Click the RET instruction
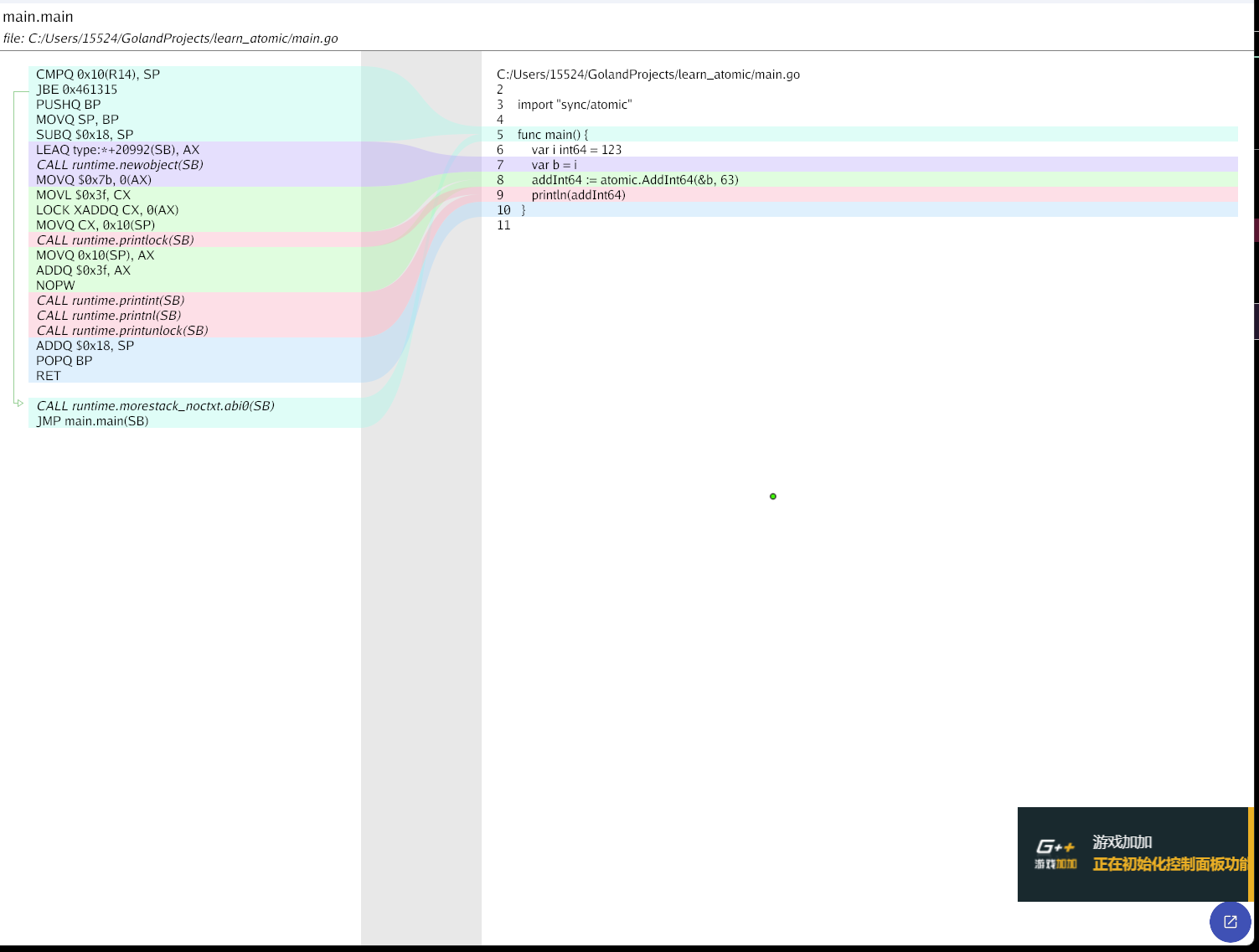The image size is (1259, 952). (49, 376)
